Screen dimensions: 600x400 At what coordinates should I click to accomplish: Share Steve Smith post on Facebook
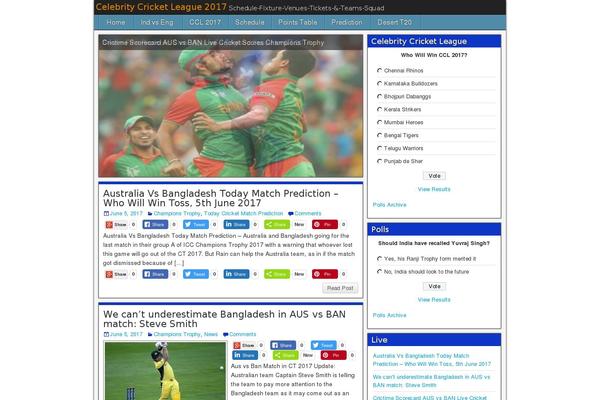coord(283,345)
